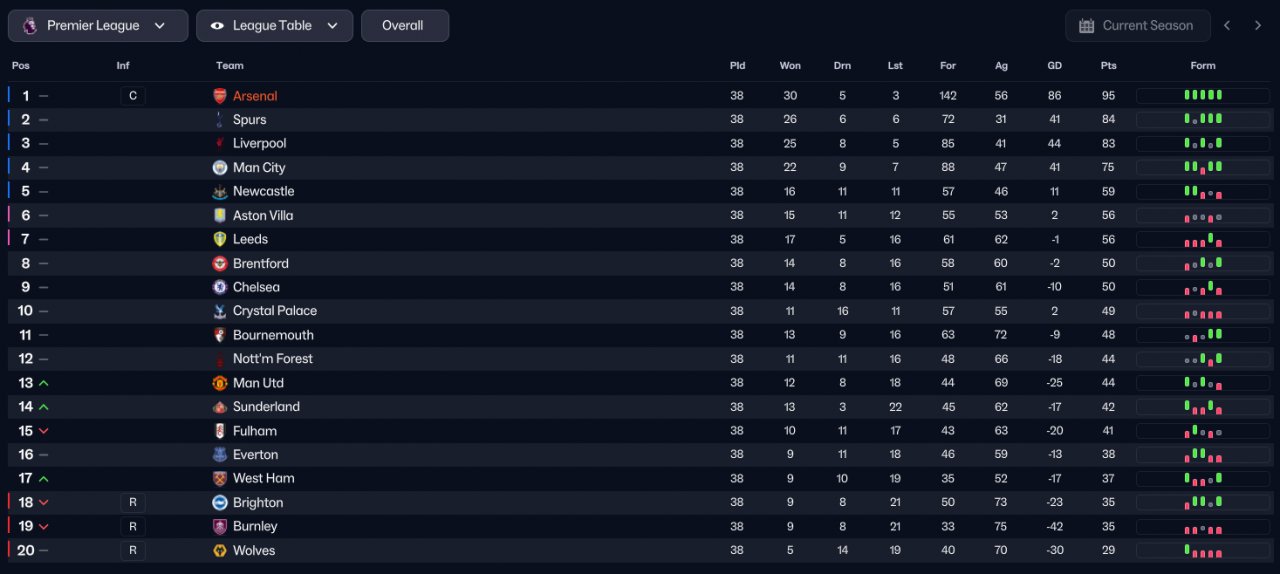Open the Crystal Palace team link

(x=274, y=311)
